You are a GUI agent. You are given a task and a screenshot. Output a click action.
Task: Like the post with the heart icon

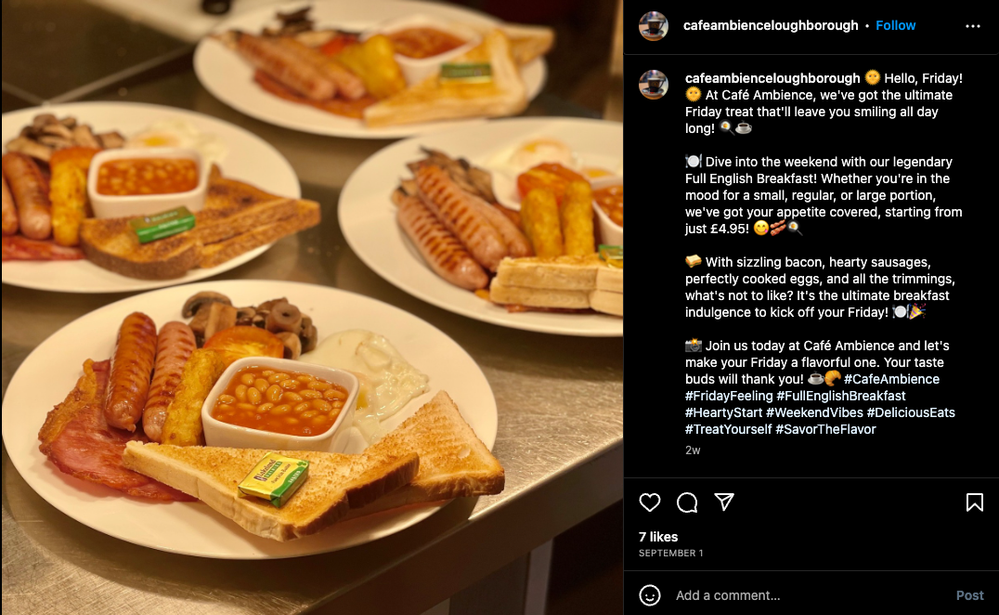650,502
